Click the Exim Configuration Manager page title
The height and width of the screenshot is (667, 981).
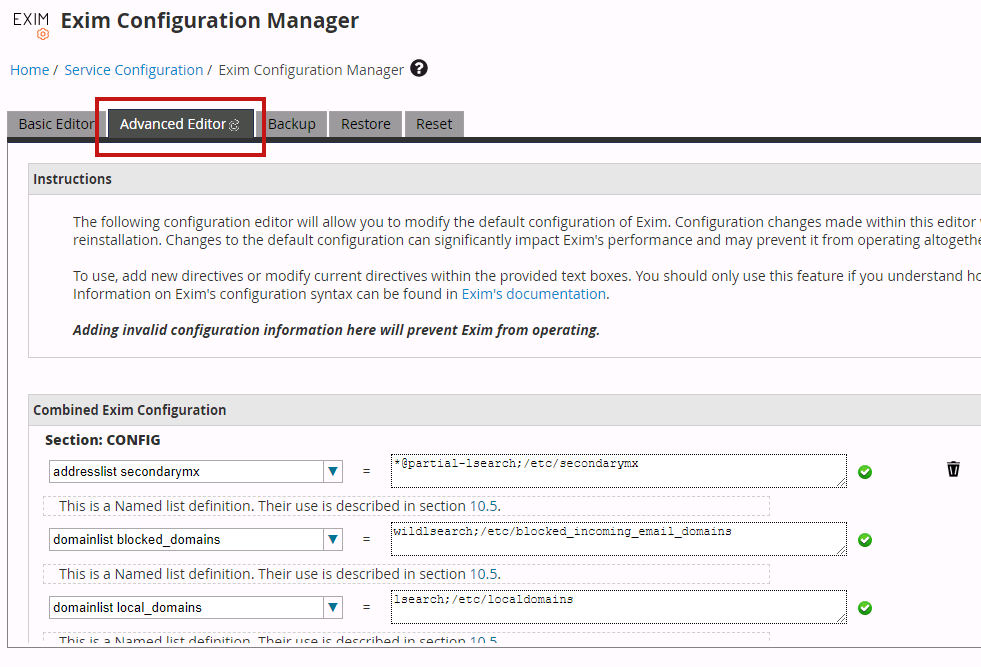(210, 21)
